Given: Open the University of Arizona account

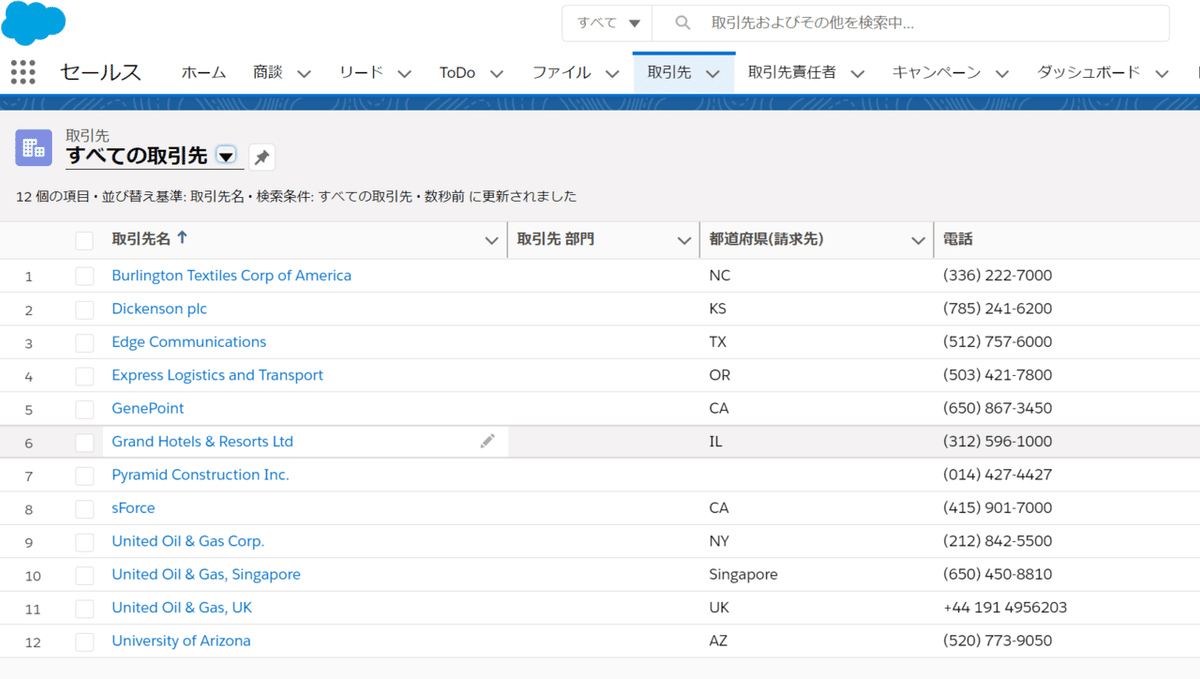Looking at the screenshot, I should (181, 640).
